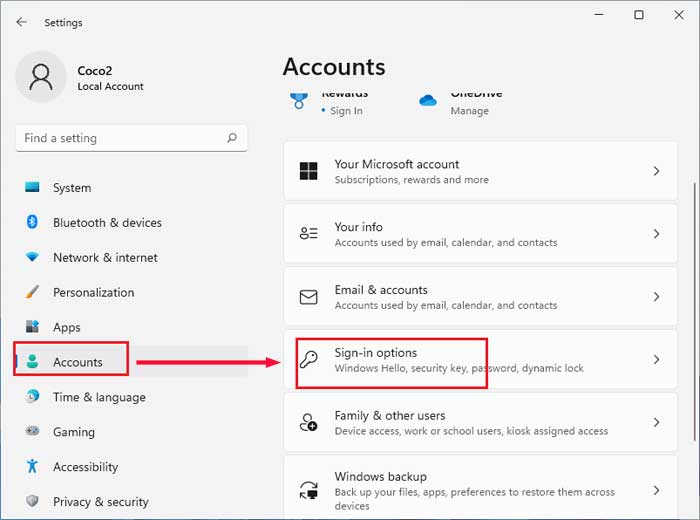The width and height of the screenshot is (700, 520).
Task: Click the Family & other users icon
Action: click(308, 422)
